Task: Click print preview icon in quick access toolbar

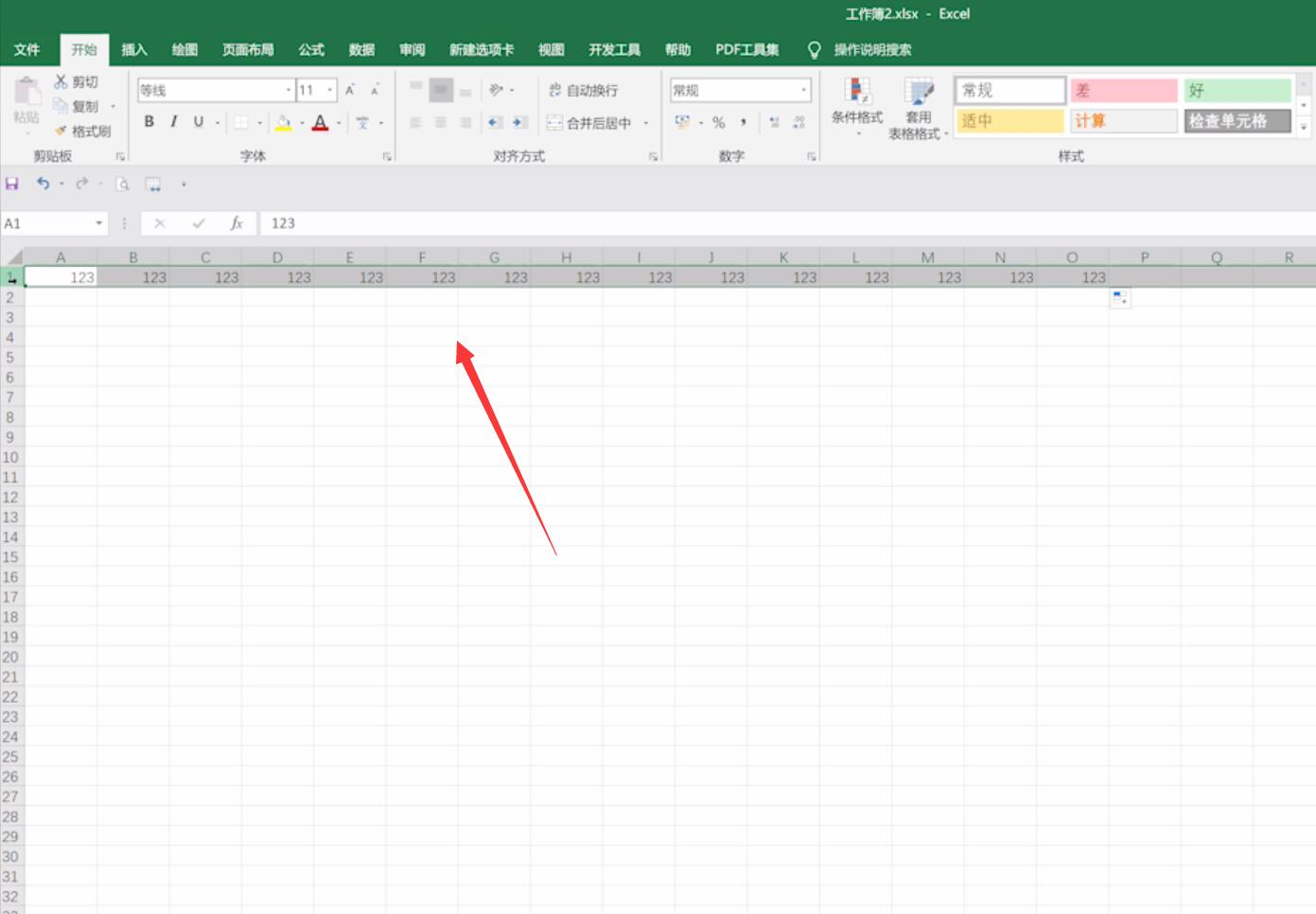Action: (x=122, y=184)
